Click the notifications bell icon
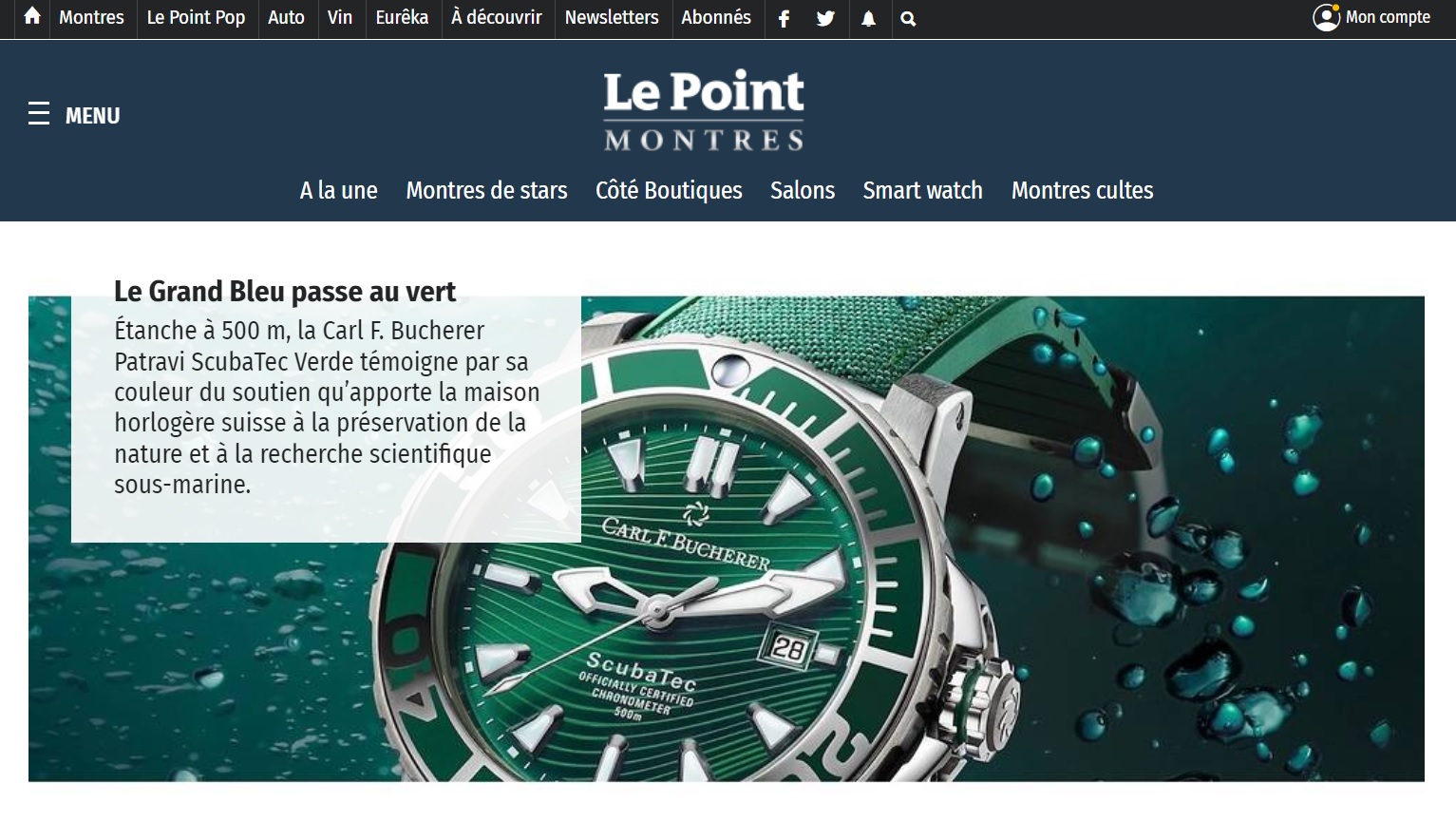 coord(868,18)
